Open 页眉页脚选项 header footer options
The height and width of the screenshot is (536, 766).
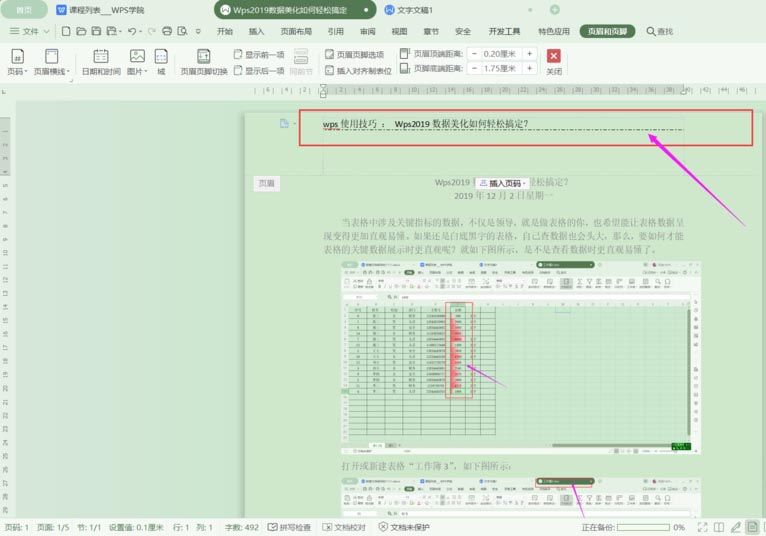[x=355, y=54]
